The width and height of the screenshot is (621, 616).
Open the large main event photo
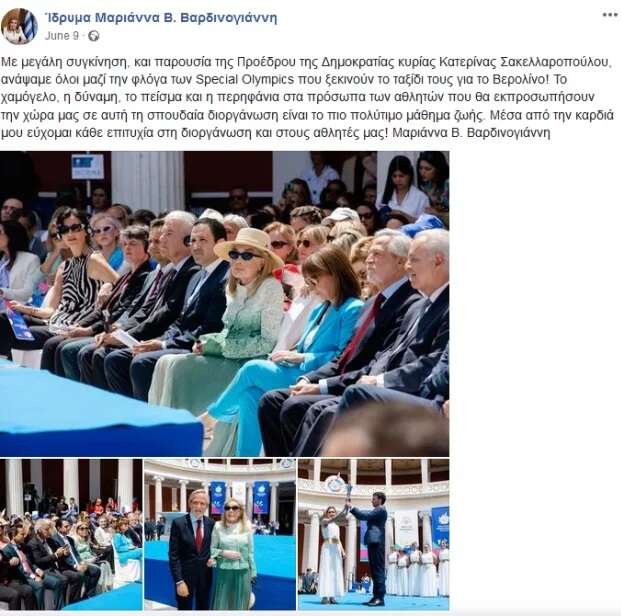(x=225, y=303)
